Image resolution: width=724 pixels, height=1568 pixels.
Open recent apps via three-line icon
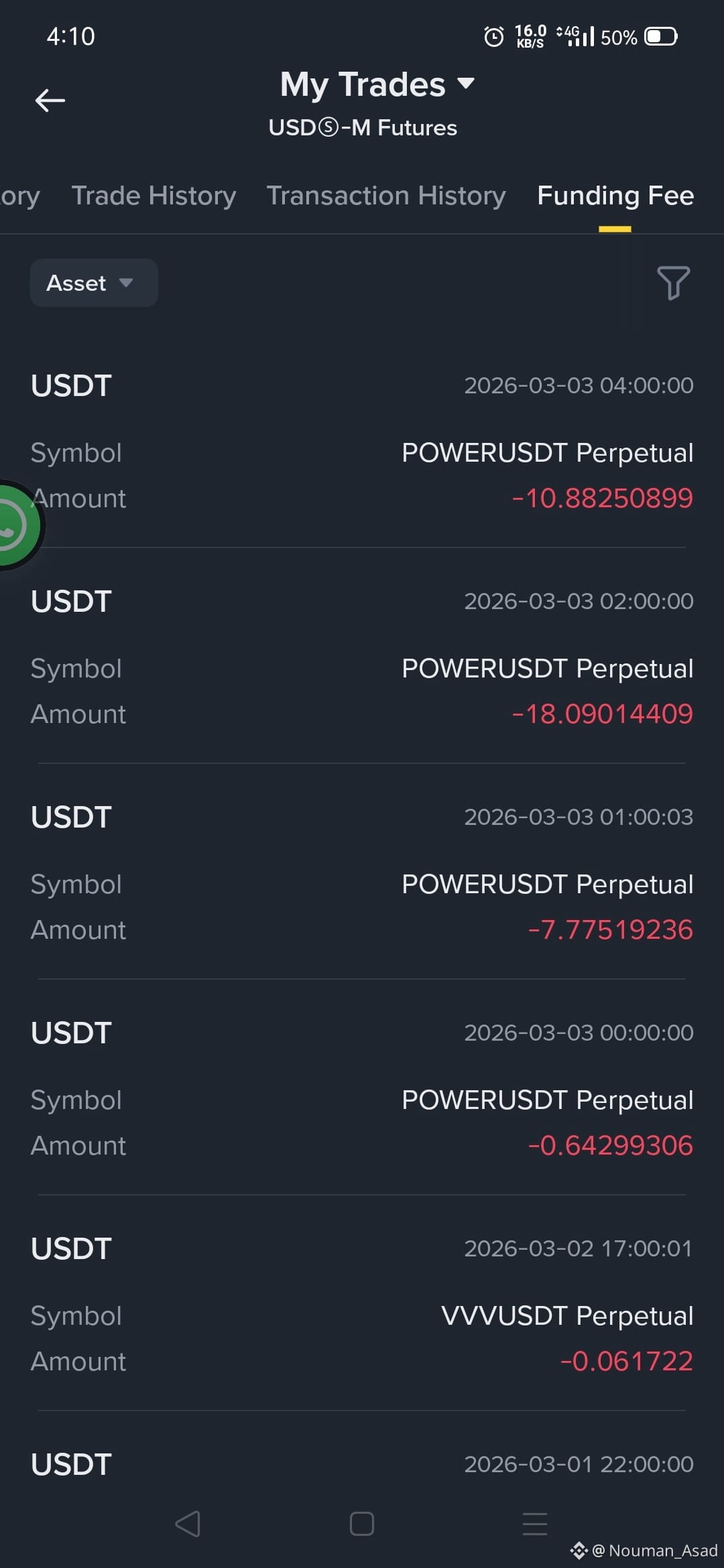[x=535, y=1524]
